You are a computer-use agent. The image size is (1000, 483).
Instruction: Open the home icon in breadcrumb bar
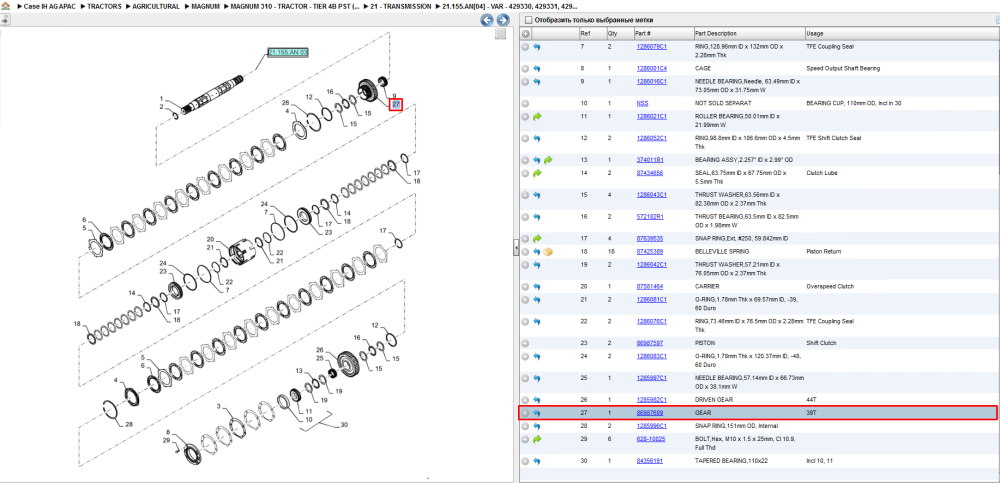point(6,6)
